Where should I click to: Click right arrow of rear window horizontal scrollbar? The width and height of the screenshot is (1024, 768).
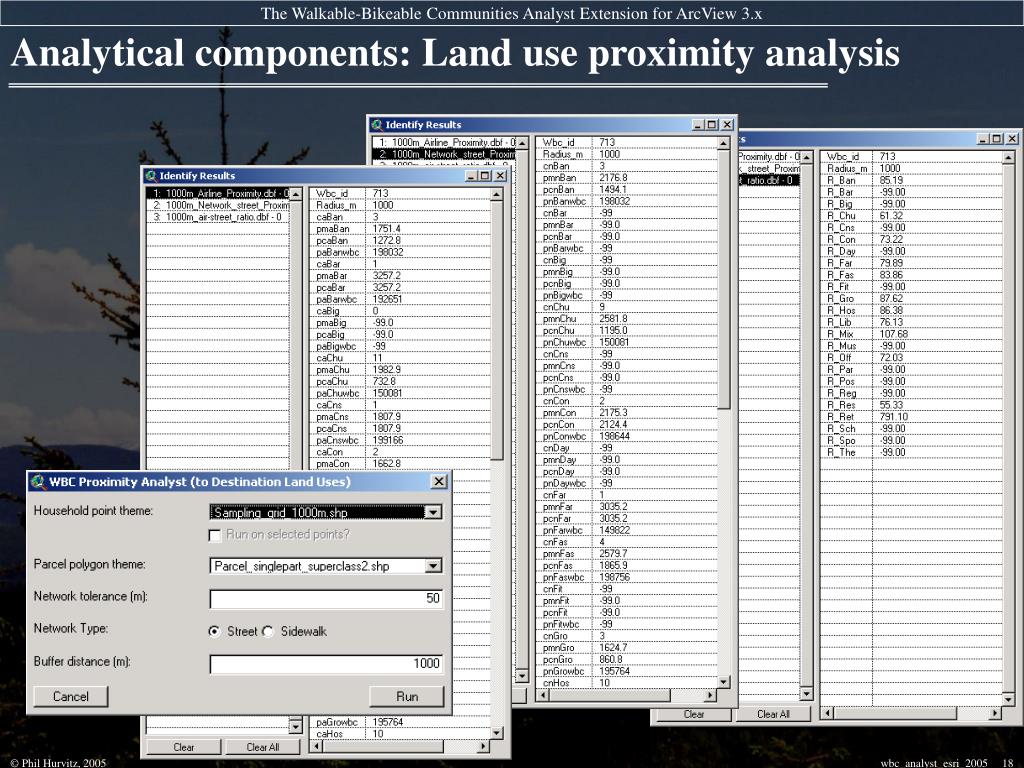pyautogui.click(x=995, y=713)
